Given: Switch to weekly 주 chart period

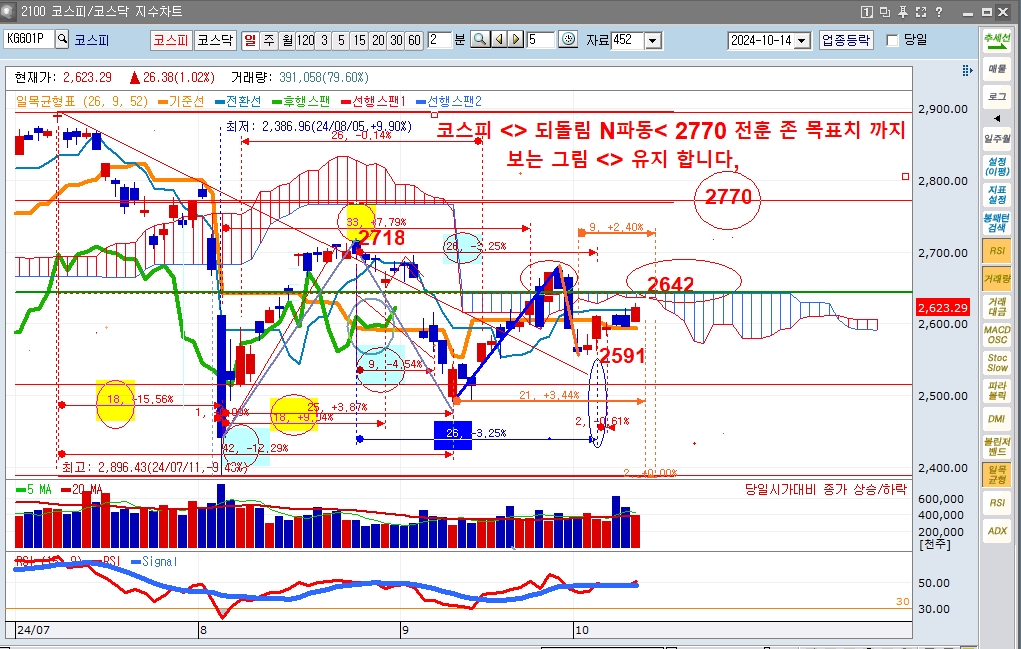Looking at the screenshot, I should point(268,40).
